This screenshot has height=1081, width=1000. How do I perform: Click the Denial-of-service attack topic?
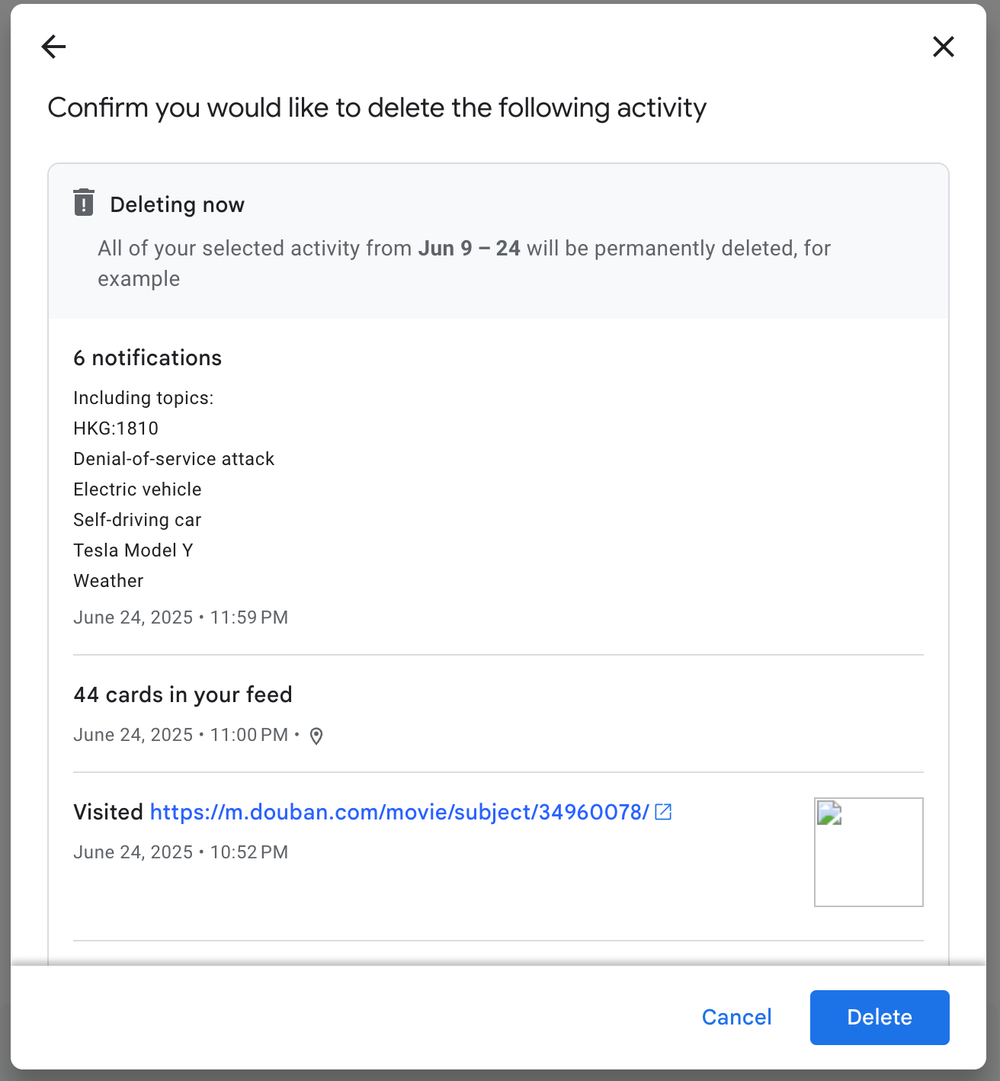(174, 459)
